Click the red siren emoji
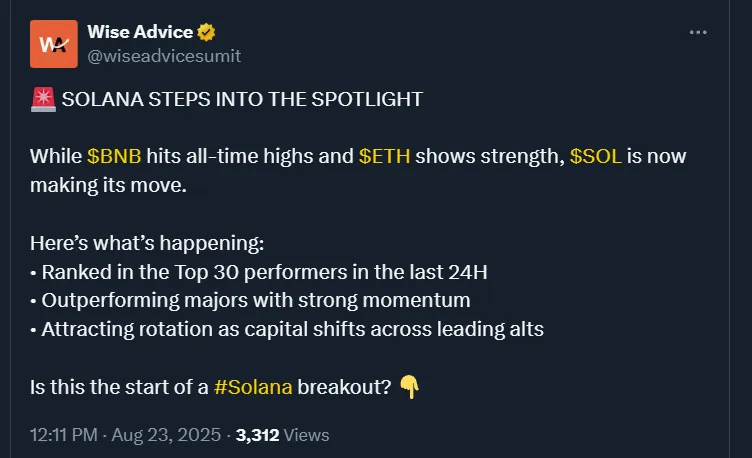The width and height of the screenshot is (752, 458). point(42,100)
